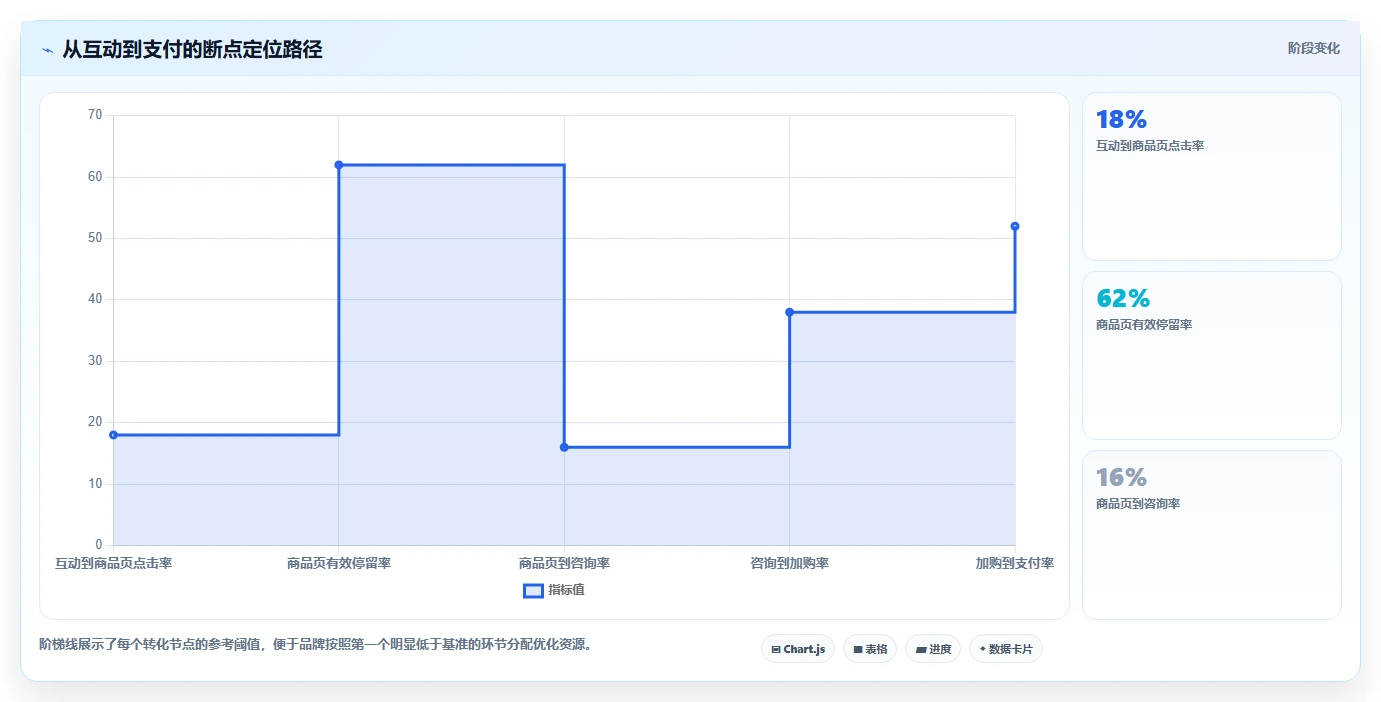The width and height of the screenshot is (1381, 702).
Task: Open the 18% 互动到商品页点击率 card
Action: pos(1212,177)
